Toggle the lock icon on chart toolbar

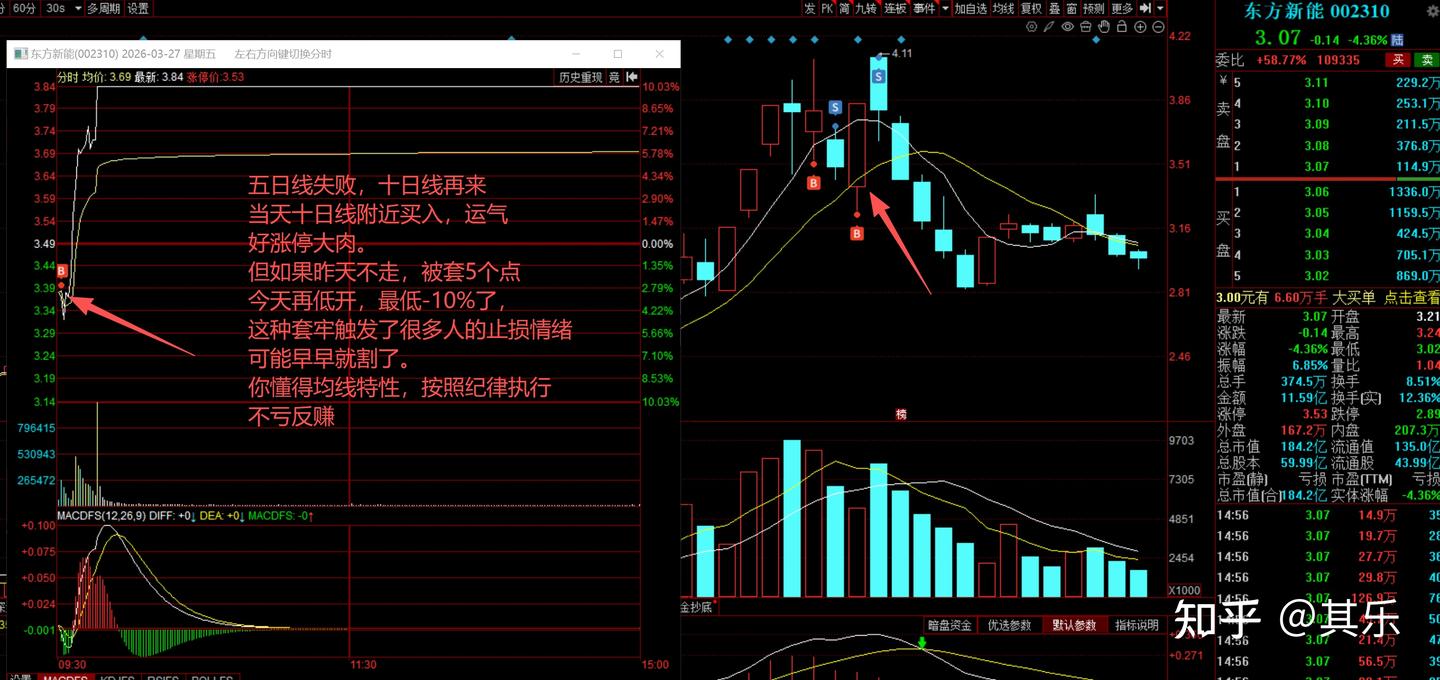click(1122, 27)
